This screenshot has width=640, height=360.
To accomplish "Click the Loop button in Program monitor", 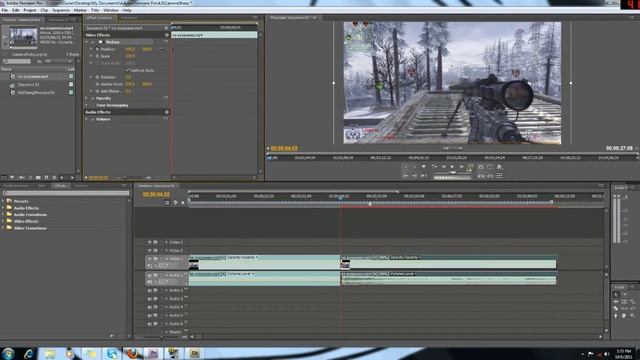I will 481,167.
